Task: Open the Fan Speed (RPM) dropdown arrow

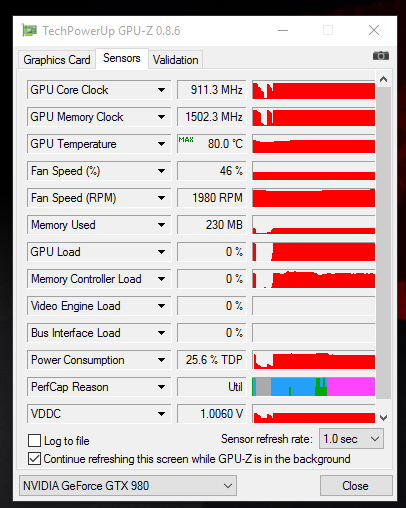Action: point(161,198)
